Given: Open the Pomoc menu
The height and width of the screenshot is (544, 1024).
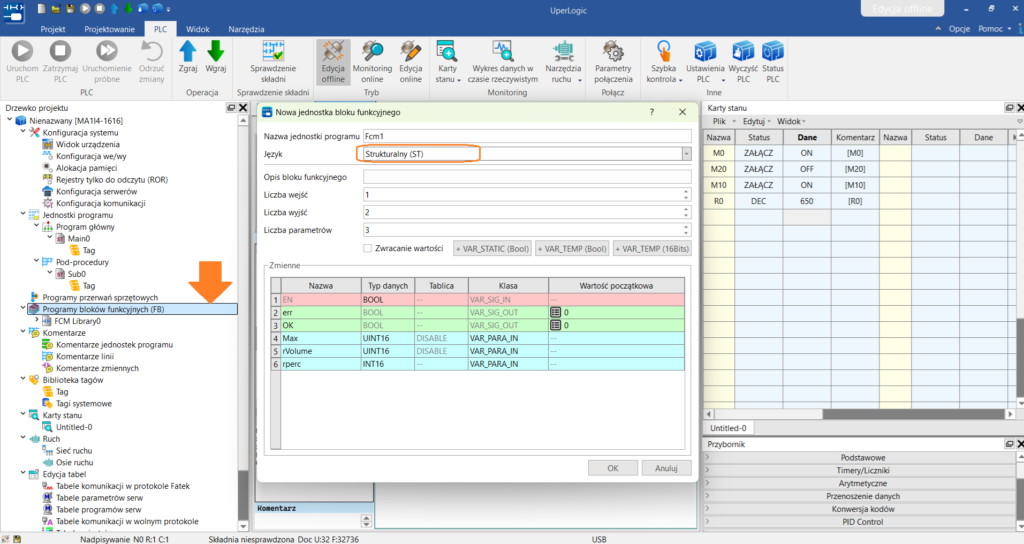Looking at the screenshot, I should point(995,29).
